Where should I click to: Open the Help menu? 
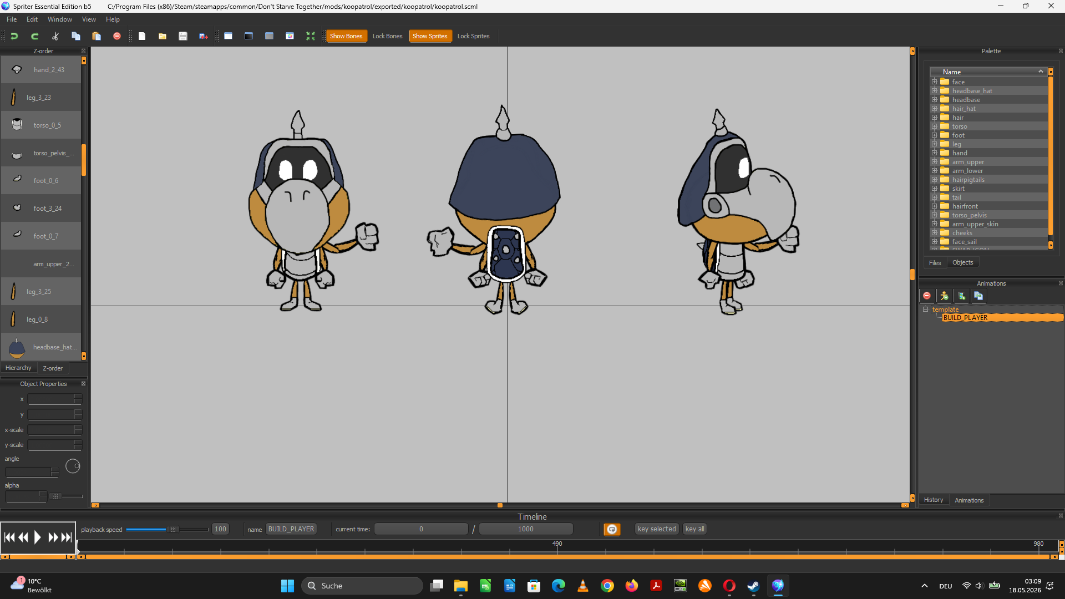click(113, 20)
